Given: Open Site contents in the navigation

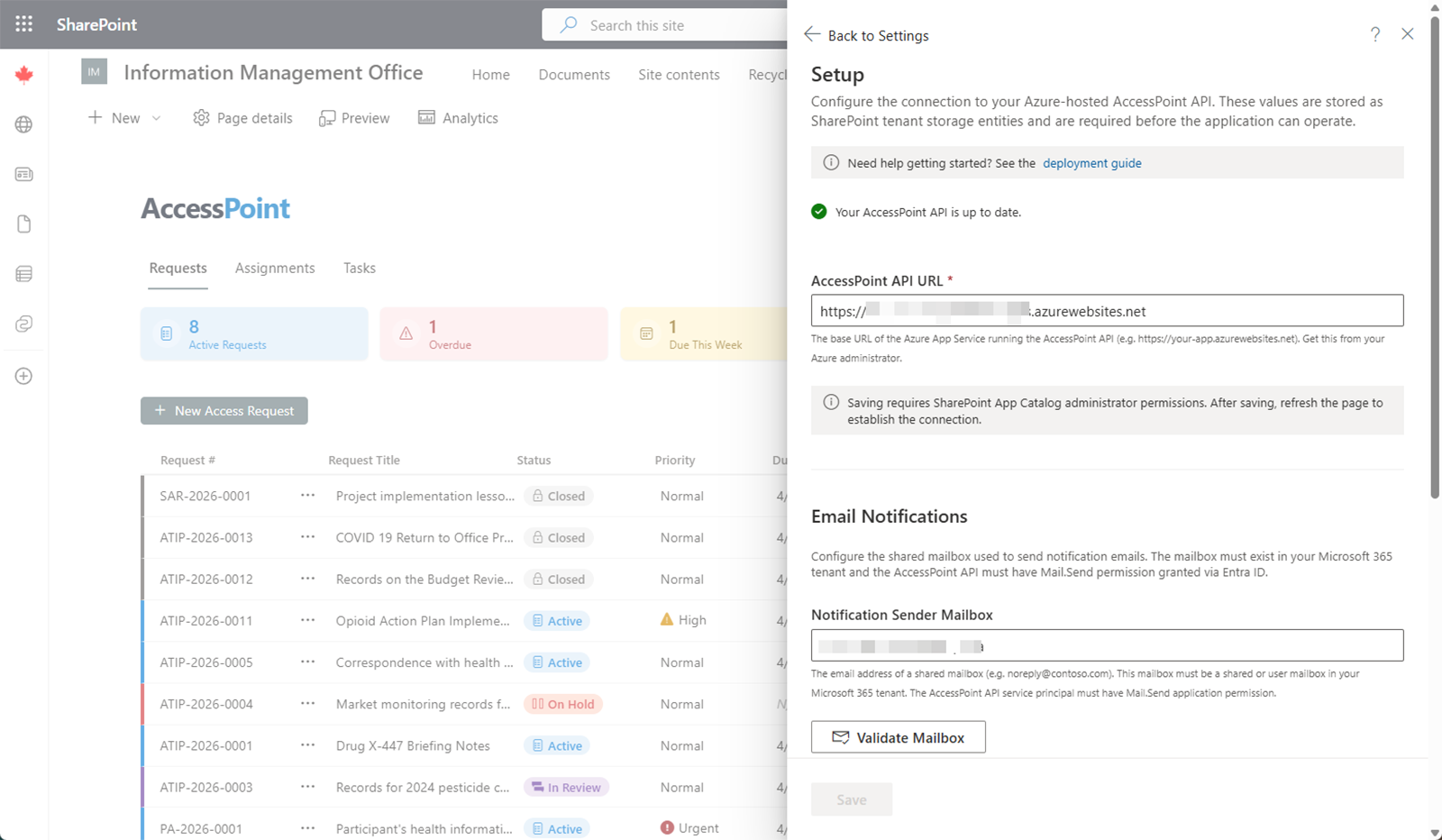Looking at the screenshot, I should 679,75.
